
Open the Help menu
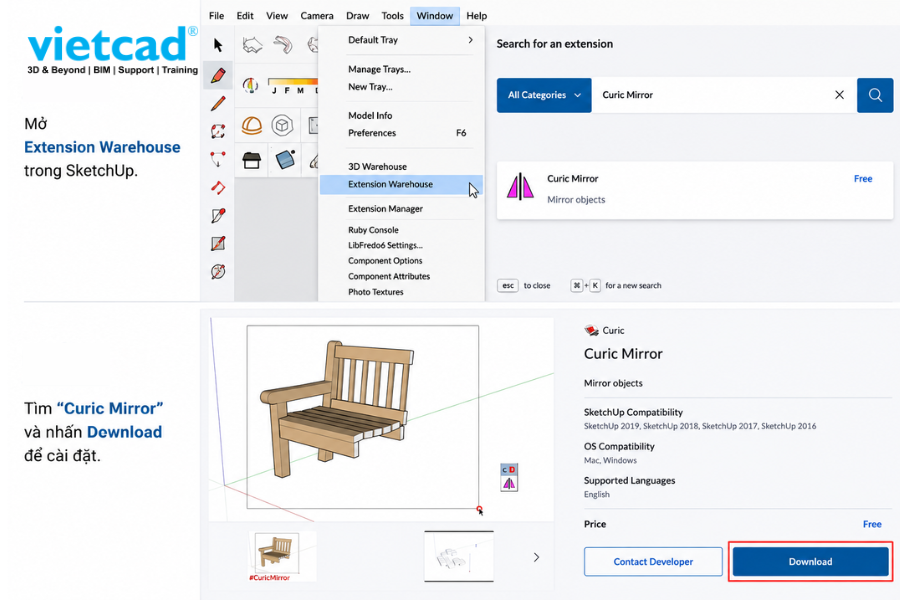pos(476,16)
